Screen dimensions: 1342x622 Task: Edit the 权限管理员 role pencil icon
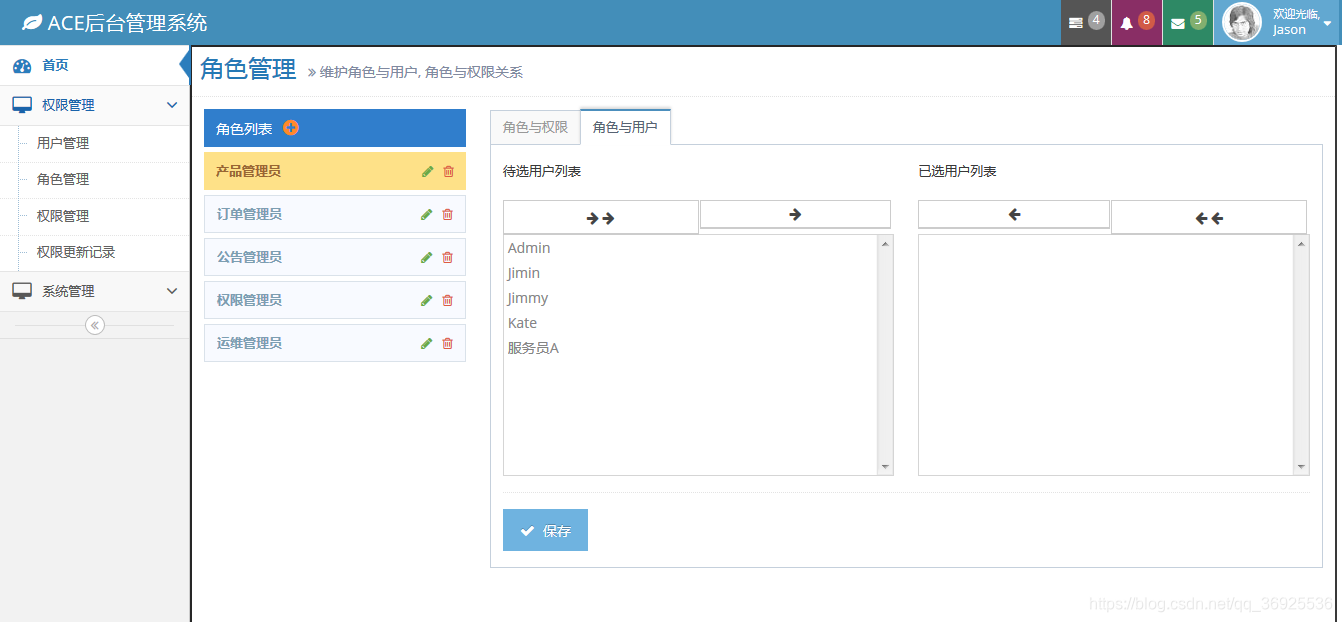(x=427, y=300)
